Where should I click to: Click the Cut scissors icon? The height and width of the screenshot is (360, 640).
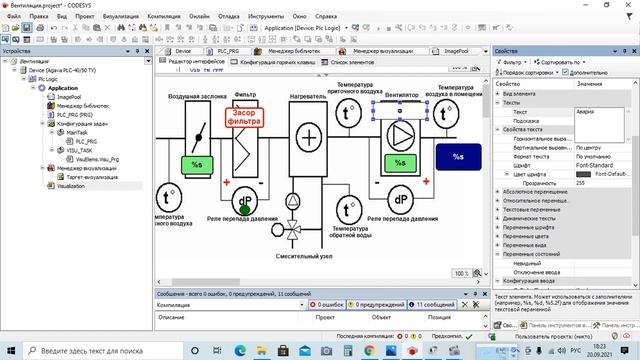(75, 28)
